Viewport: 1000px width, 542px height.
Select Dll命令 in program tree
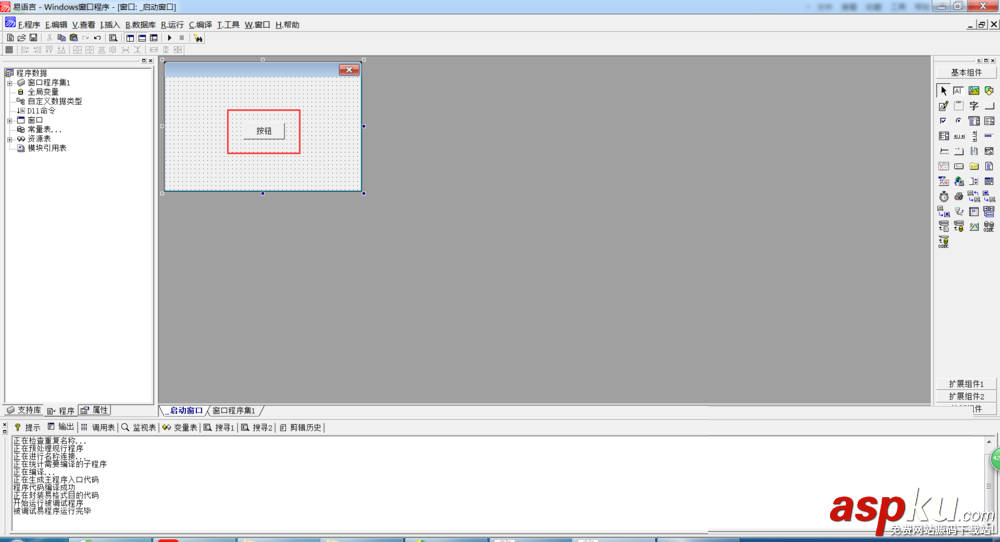pyautogui.click(x=41, y=111)
